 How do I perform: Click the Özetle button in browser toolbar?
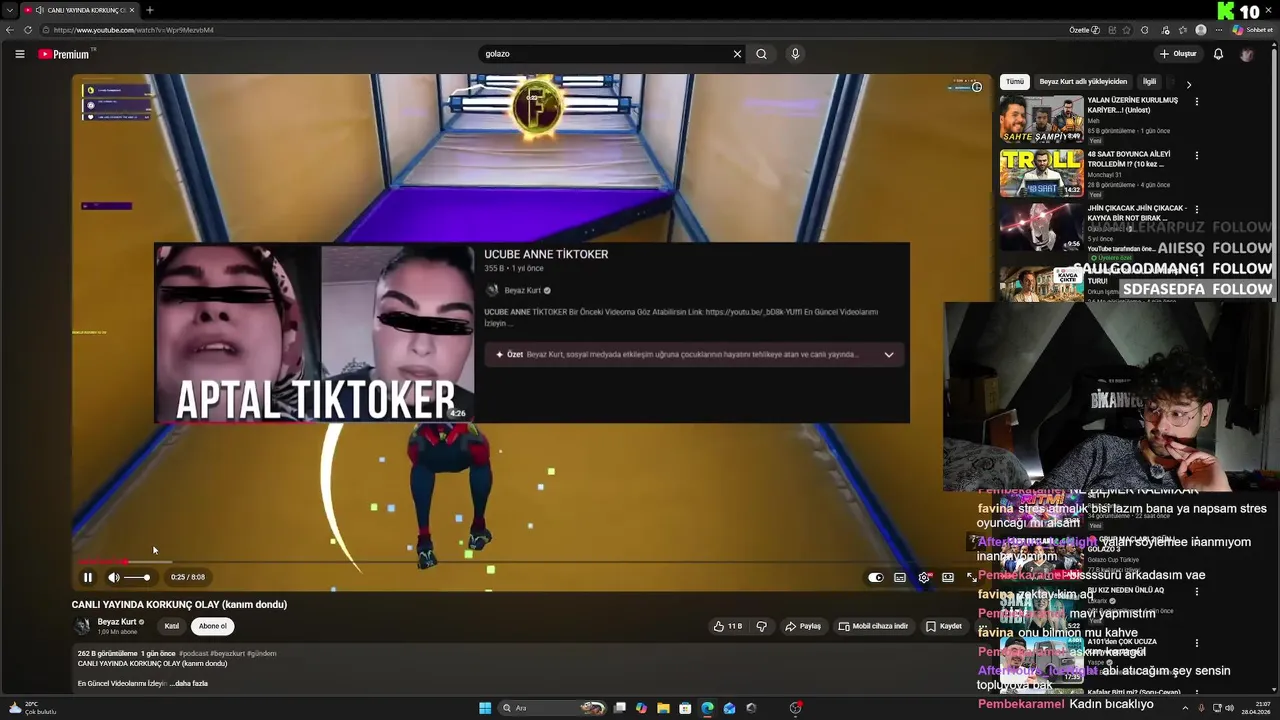coord(1084,30)
